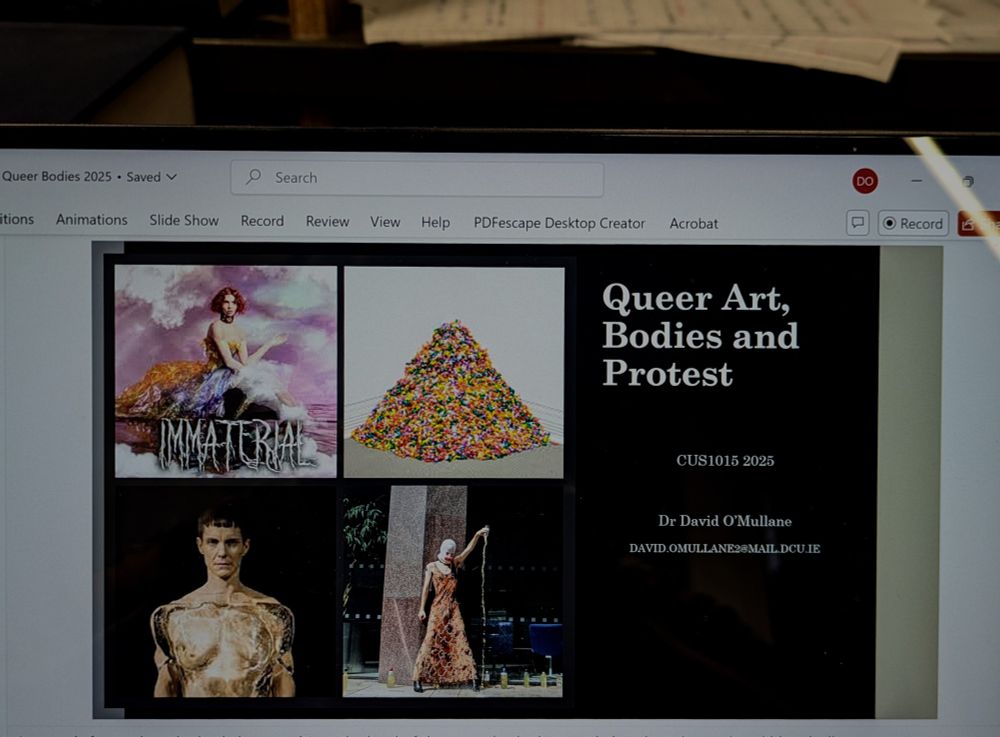Click the Record button with dot icon
Viewport: 1000px width, 737px height.
tap(913, 224)
